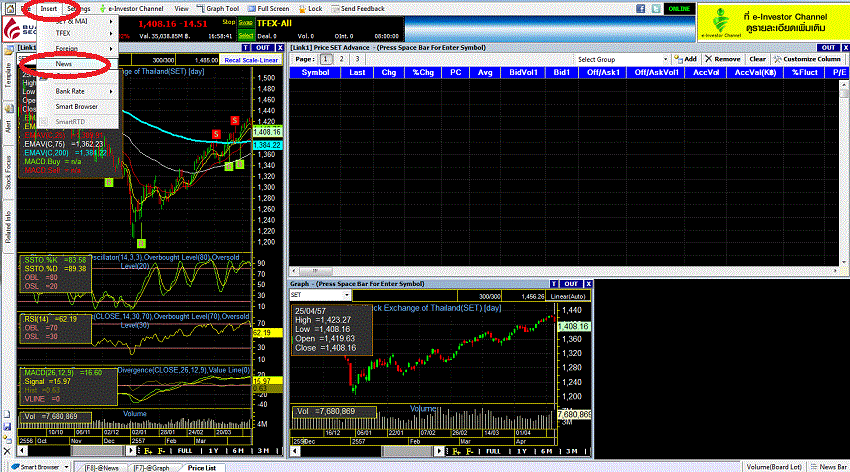850x472 pixels.
Task: Click the Remove symbol button
Action: (x=723, y=59)
